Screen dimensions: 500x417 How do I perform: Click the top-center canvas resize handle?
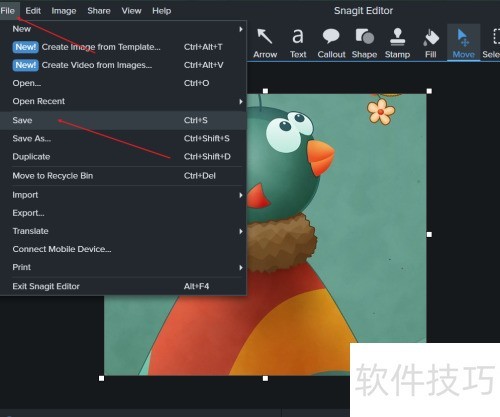tap(265, 91)
